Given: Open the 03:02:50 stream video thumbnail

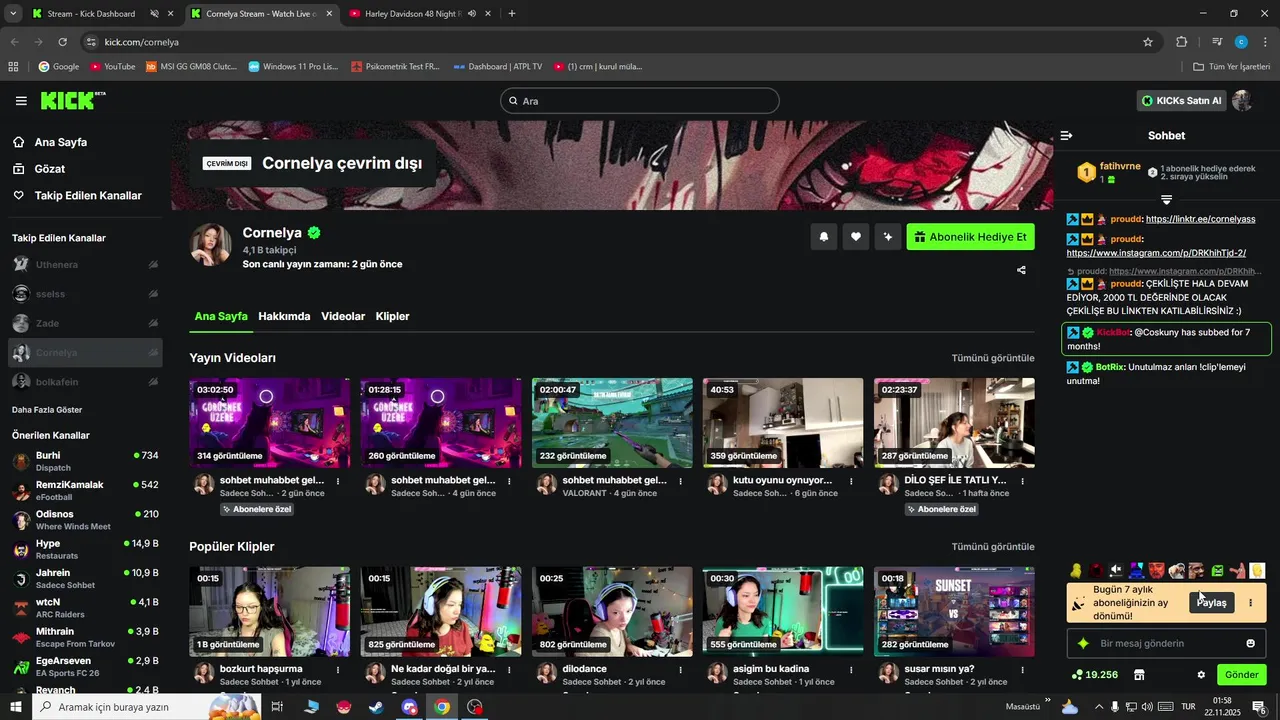Looking at the screenshot, I should click(x=270, y=423).
